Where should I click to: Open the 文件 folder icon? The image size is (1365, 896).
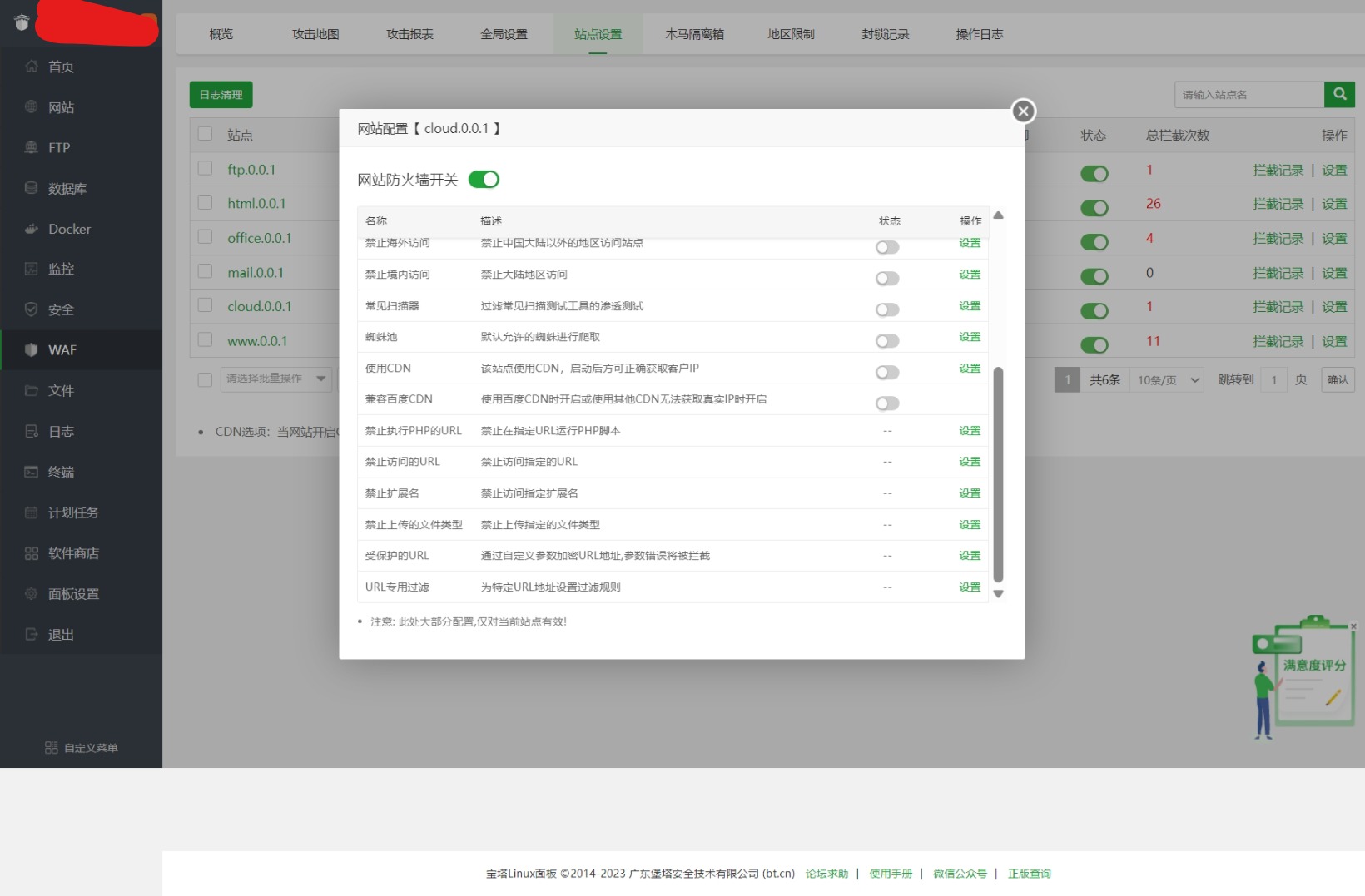click(x=32, y=390)
